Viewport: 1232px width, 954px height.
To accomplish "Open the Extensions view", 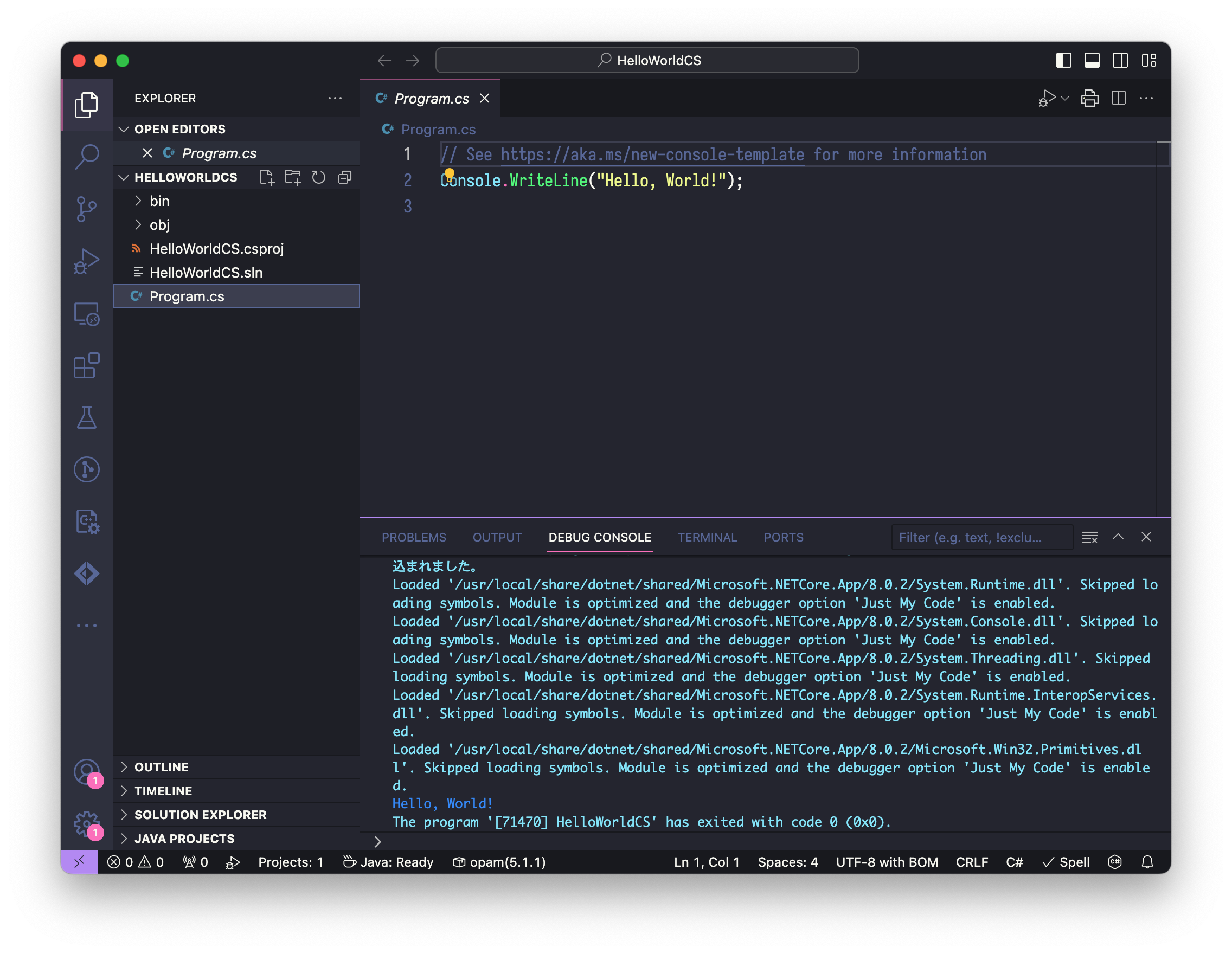I will (x=86, y=365).
